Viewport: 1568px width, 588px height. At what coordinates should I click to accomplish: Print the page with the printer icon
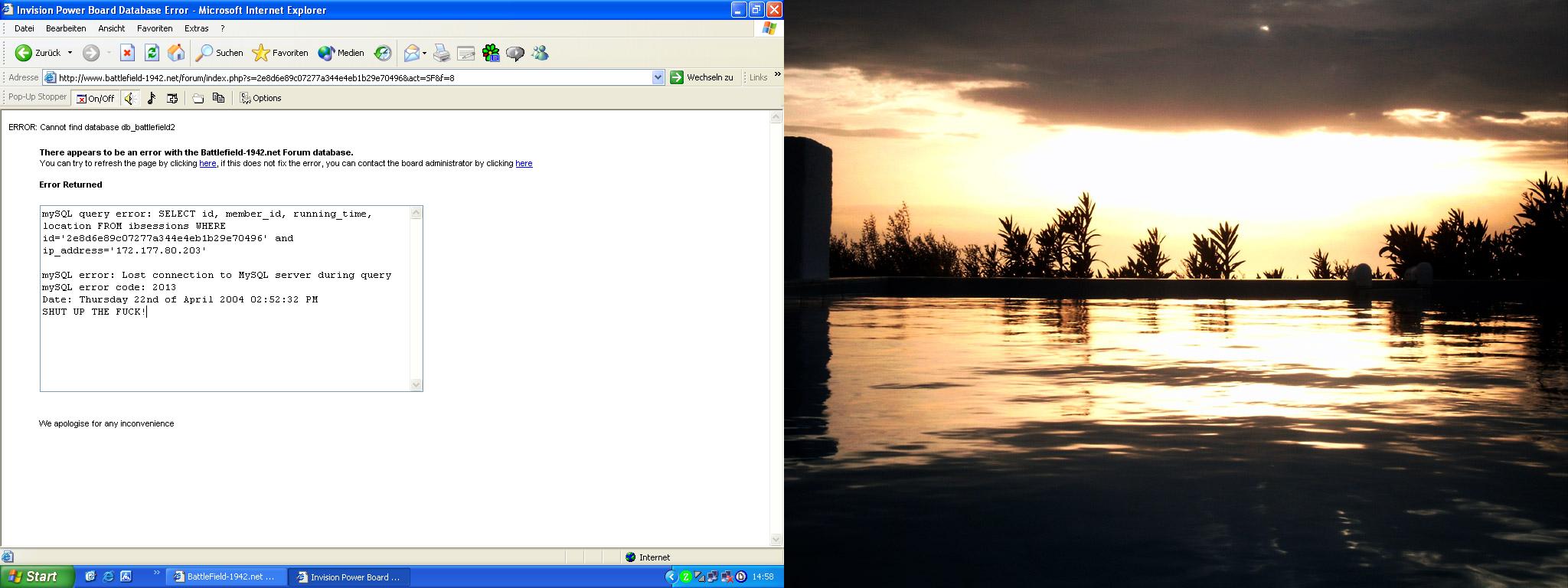pyautogui.click(x=442, y=53)
